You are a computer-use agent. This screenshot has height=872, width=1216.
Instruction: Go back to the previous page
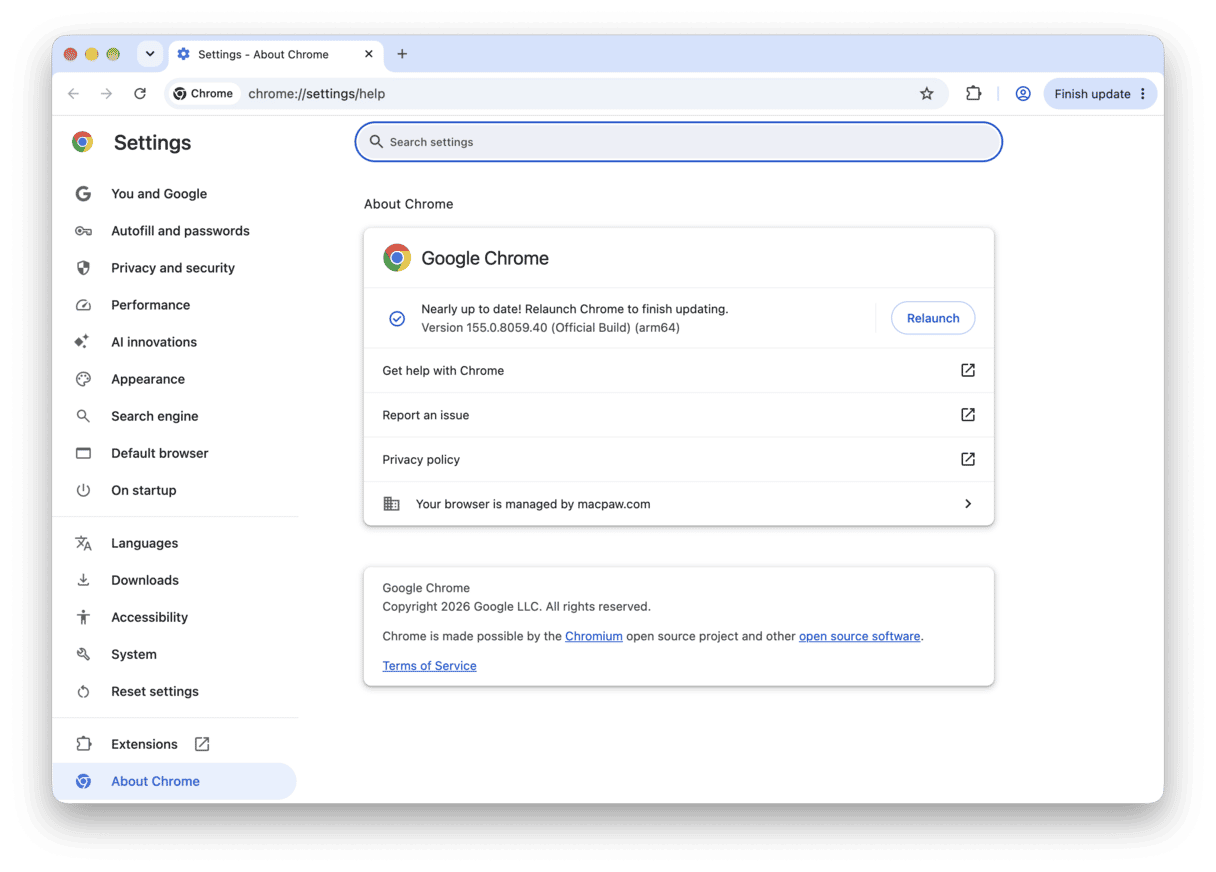(x=73, y=94)
